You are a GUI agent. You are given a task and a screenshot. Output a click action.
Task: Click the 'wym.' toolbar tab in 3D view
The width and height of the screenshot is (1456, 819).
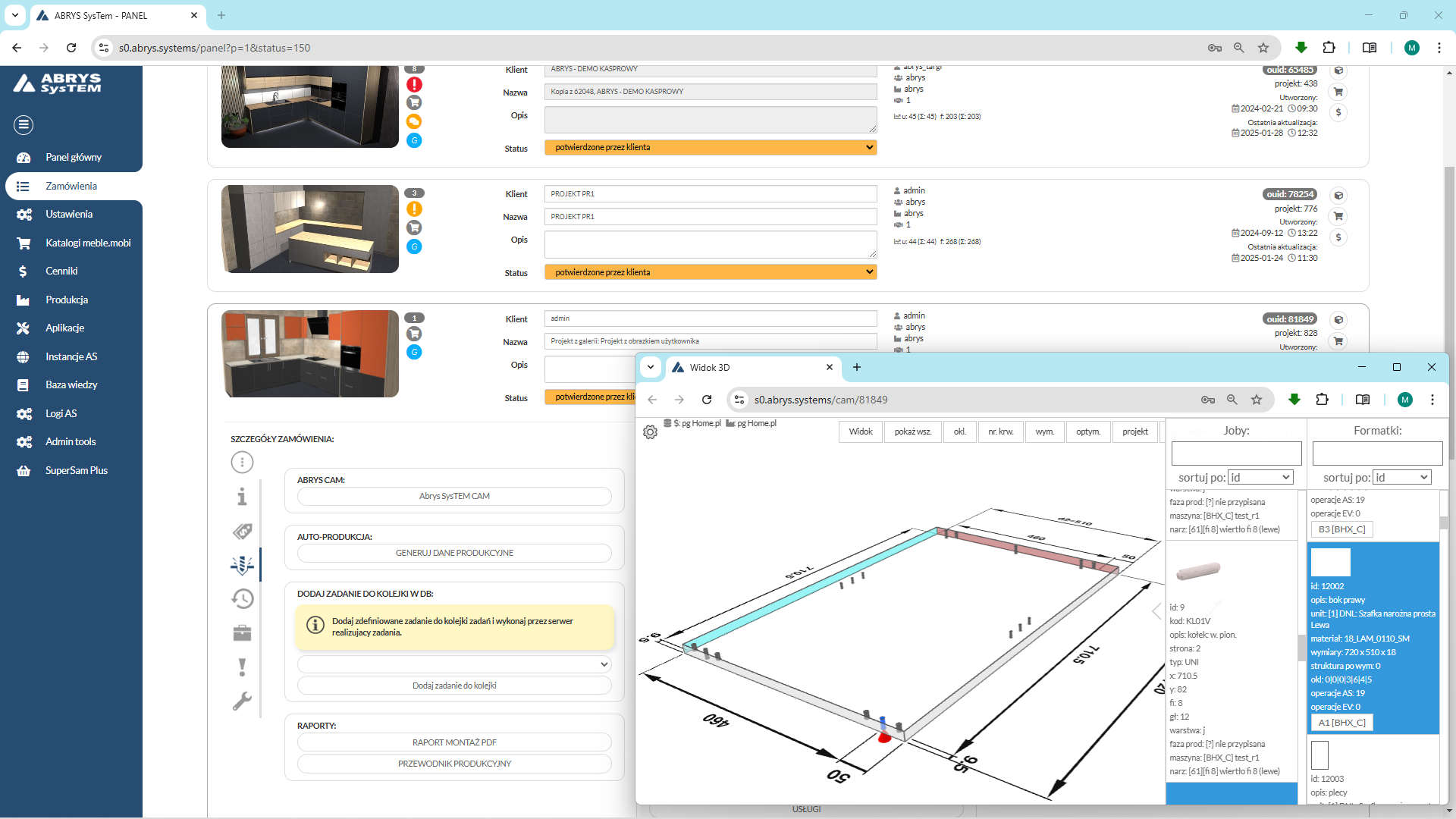click(1044, 431)
